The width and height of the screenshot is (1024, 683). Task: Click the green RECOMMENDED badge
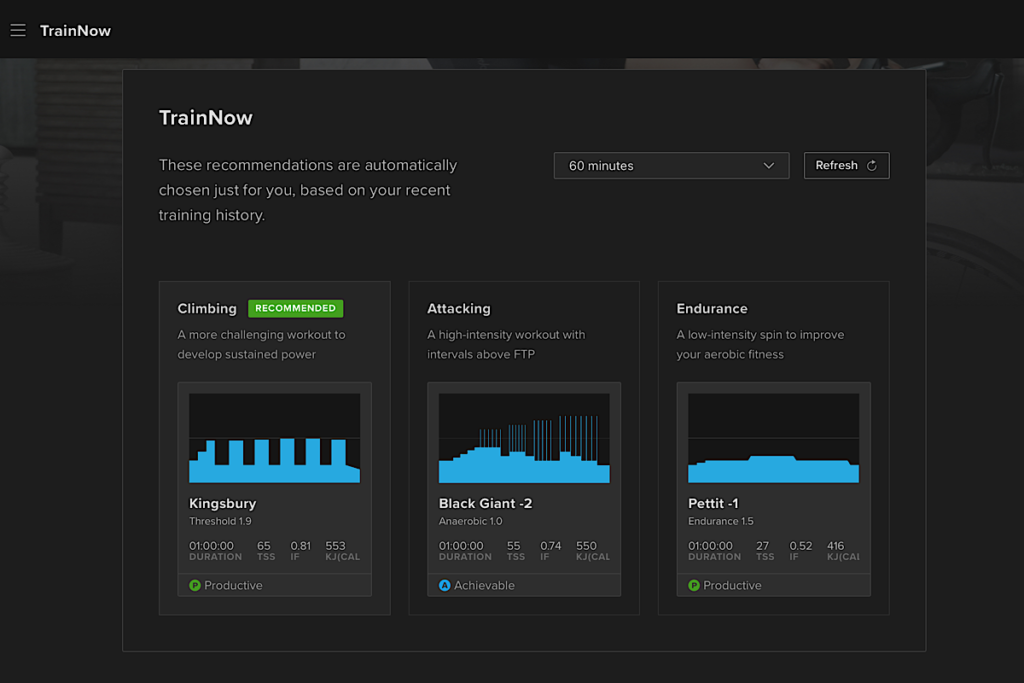click(295, 309)
